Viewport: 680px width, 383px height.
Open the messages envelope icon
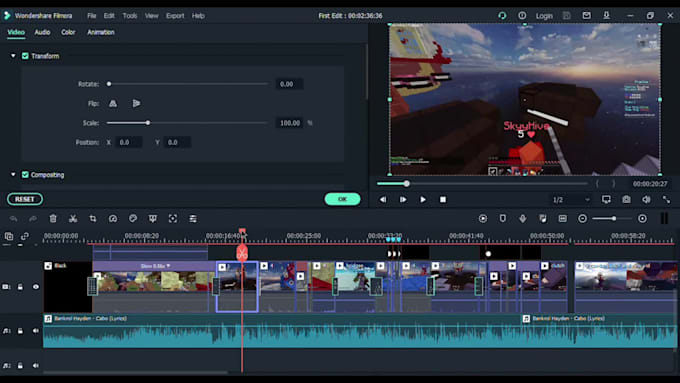tap(586, 16)
